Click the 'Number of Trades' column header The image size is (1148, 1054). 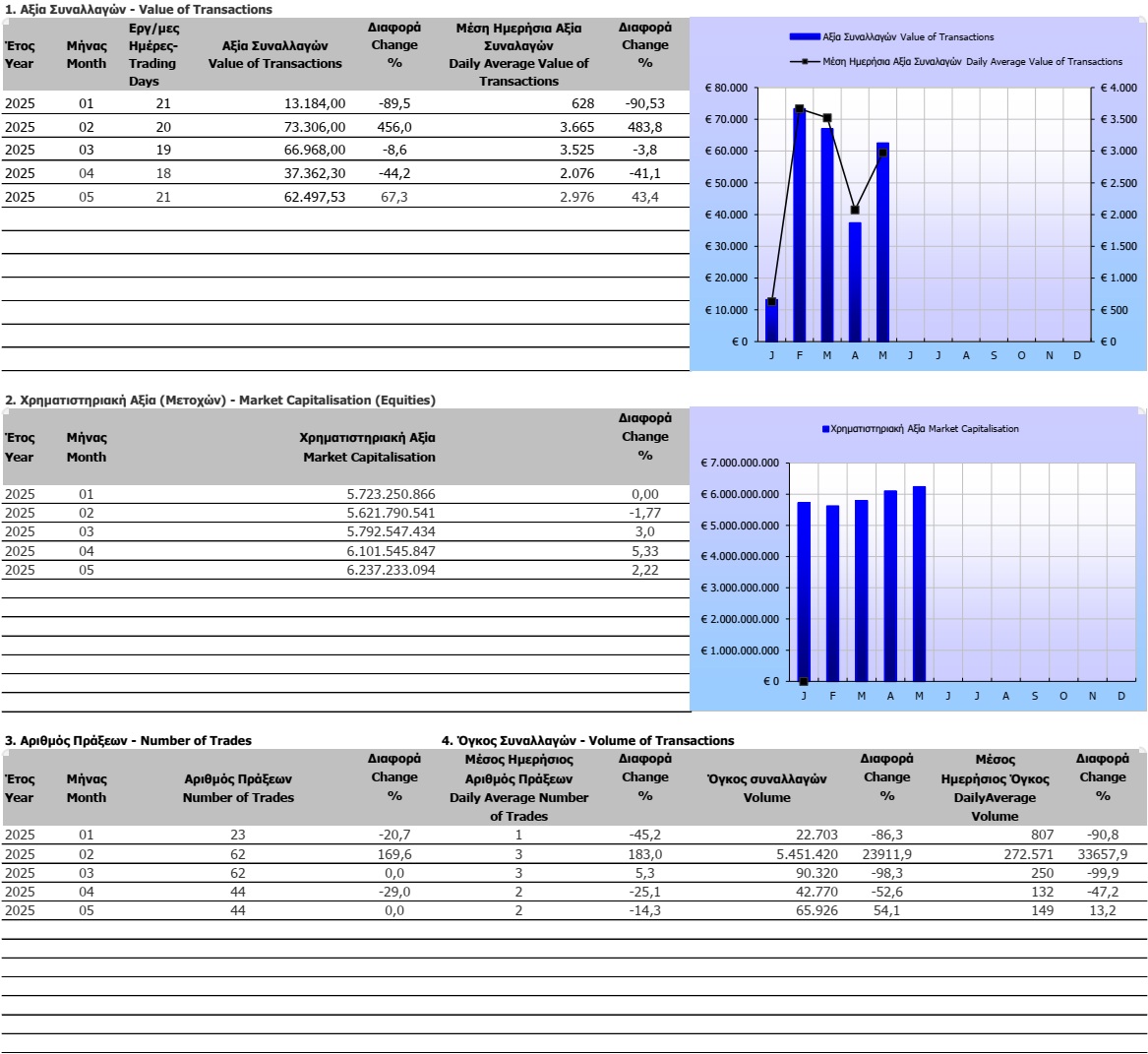coord(238,788)
